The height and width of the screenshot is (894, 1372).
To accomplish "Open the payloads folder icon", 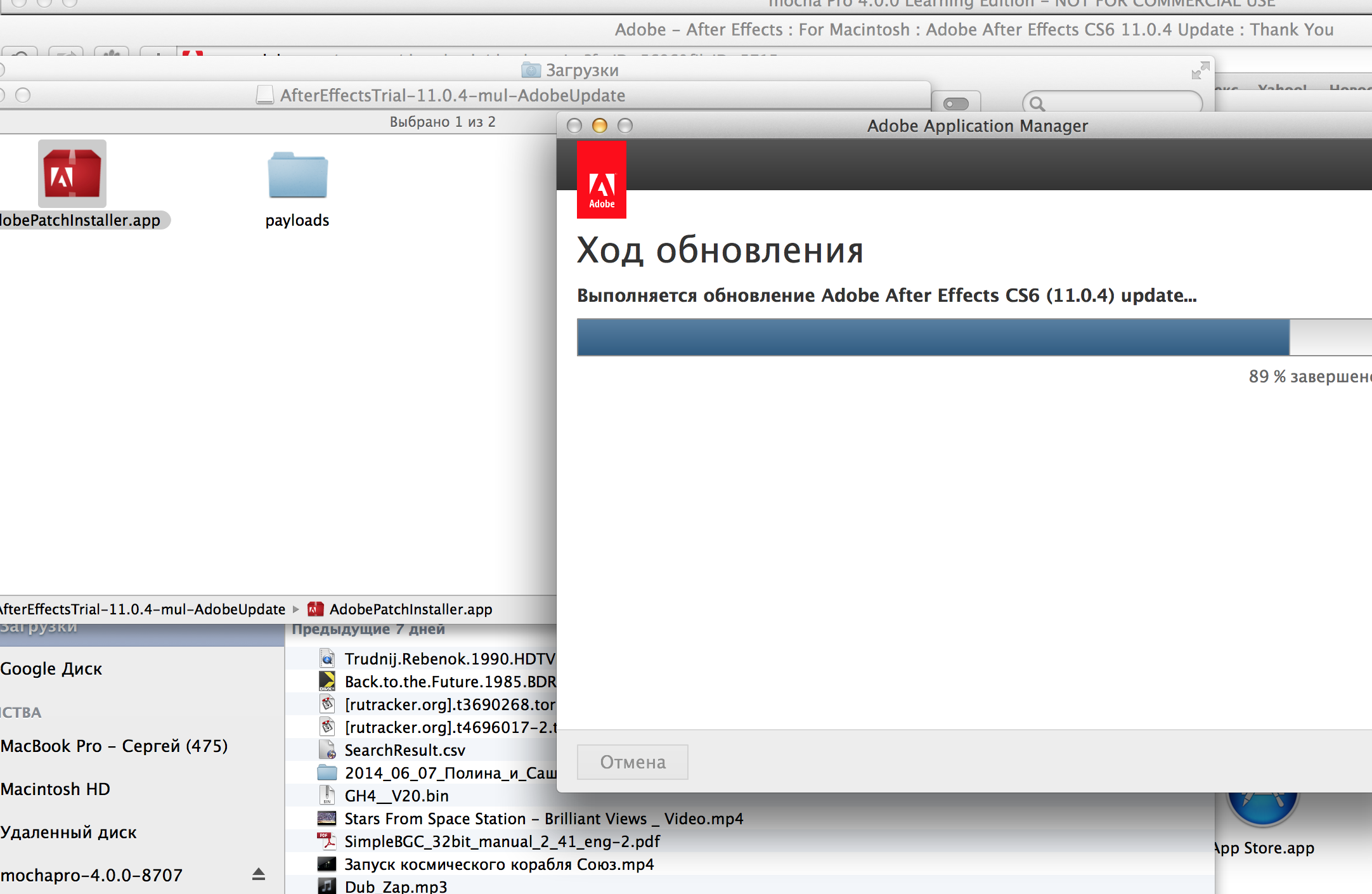I will pos(297,175).
